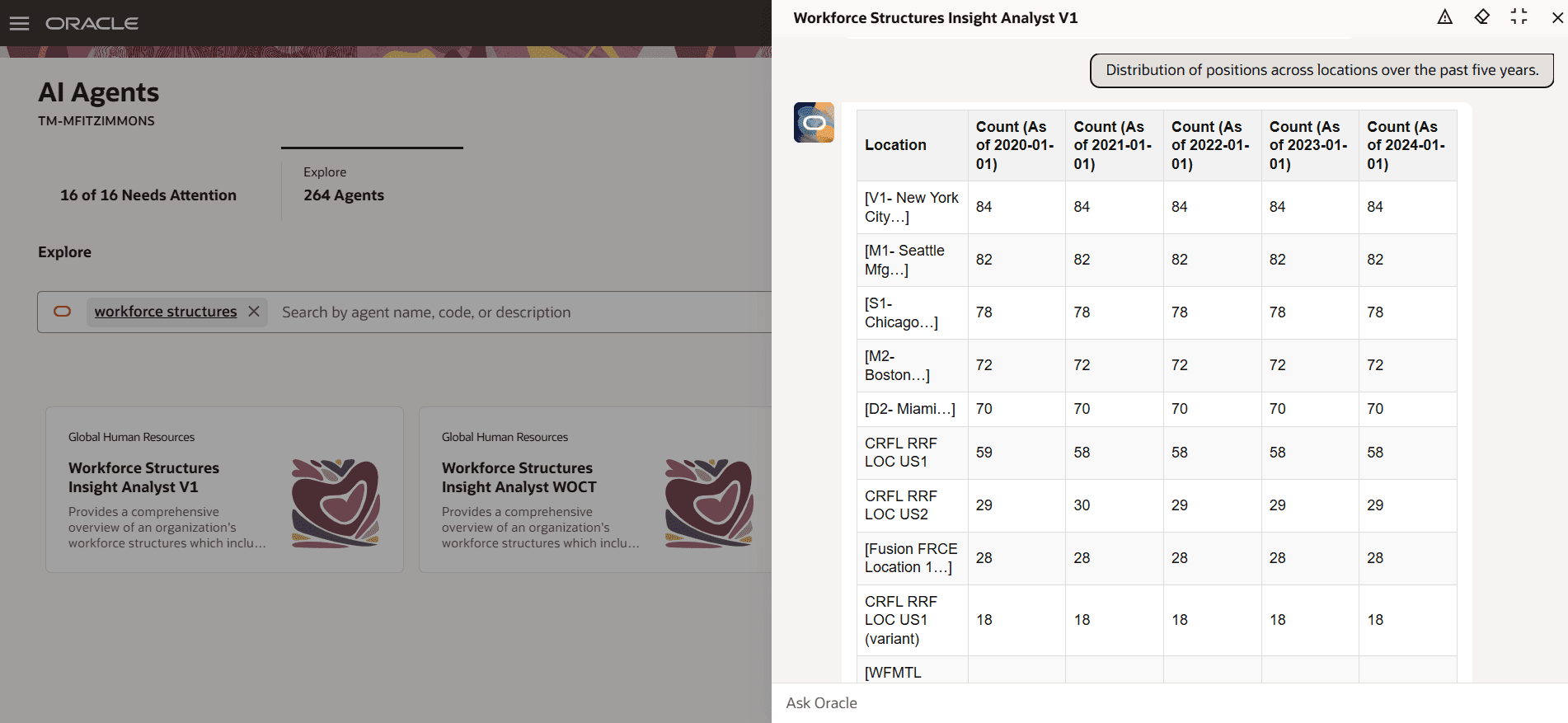Close the Workforce Structures Insight Analyst panel
This screenshot has width=1568, height=723.
point(1557,17)
